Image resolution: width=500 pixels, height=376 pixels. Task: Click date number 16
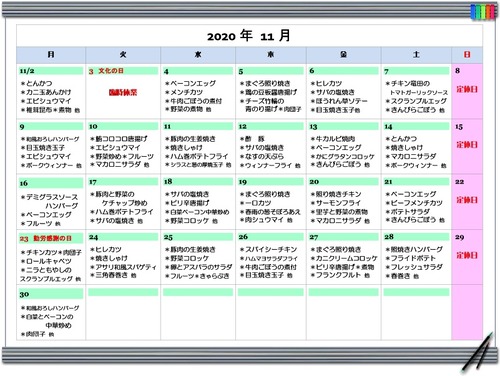(24, 183)
